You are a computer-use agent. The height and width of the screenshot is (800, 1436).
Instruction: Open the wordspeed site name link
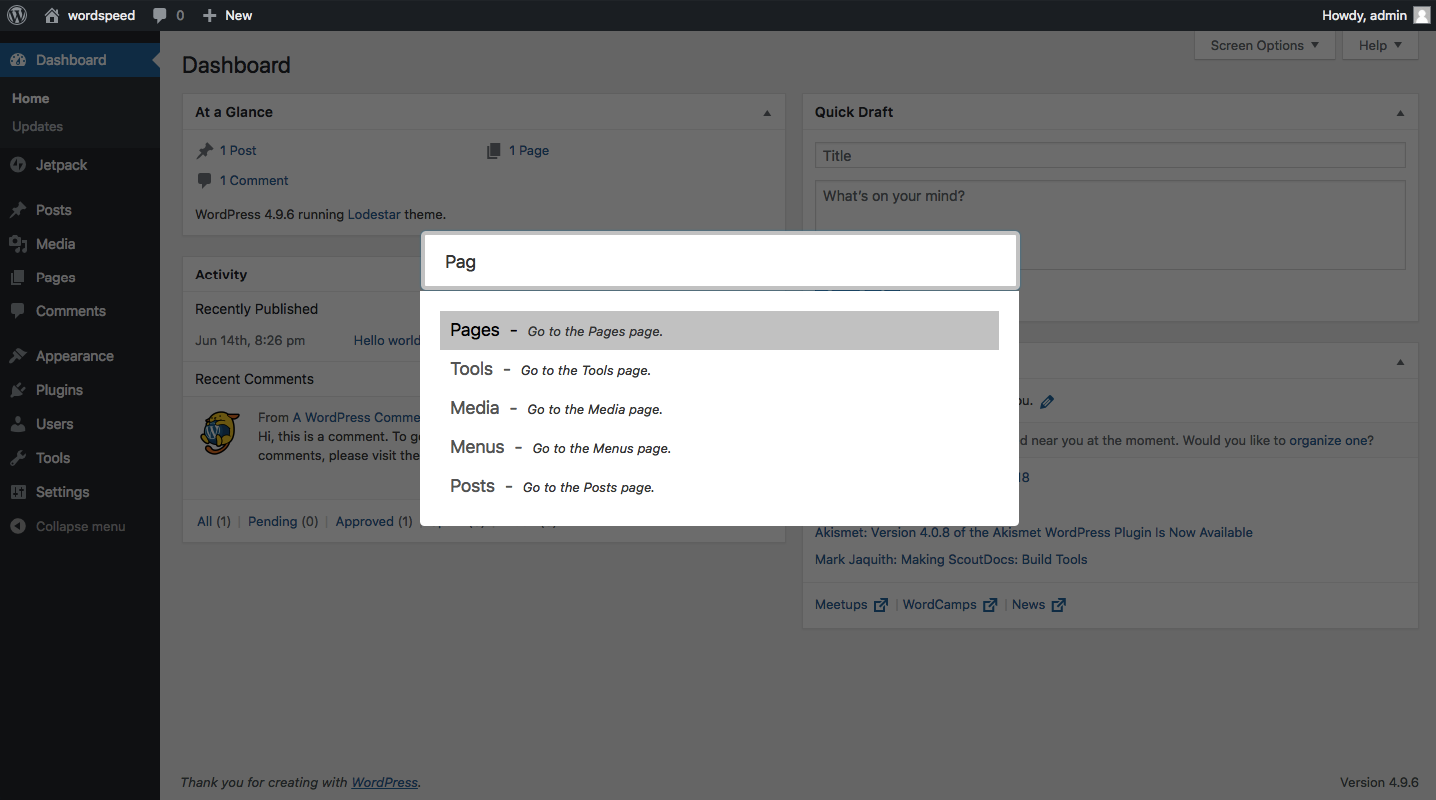tap(101, 16)
